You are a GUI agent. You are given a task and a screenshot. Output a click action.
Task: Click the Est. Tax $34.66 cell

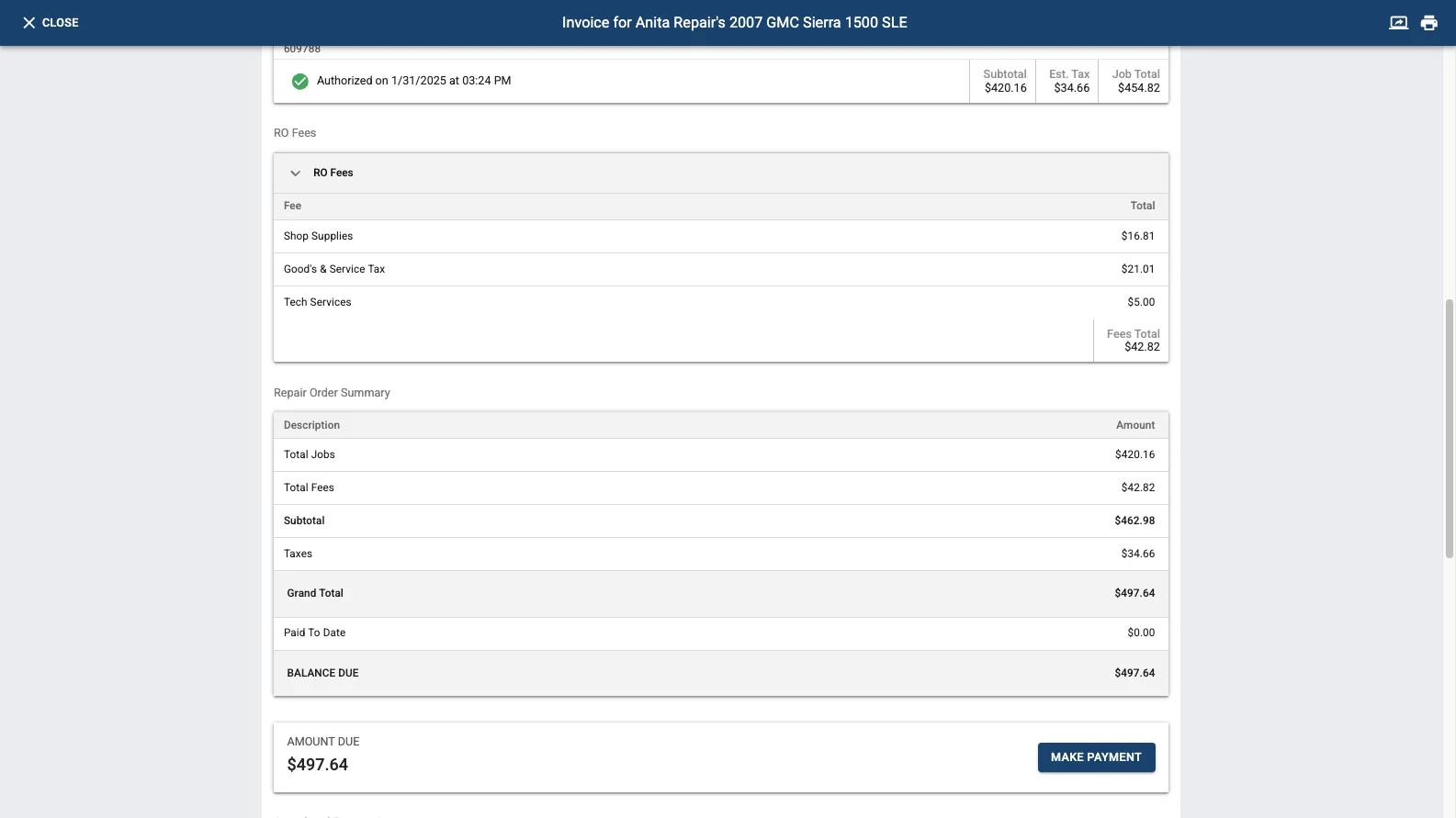tap(1067, 81)
